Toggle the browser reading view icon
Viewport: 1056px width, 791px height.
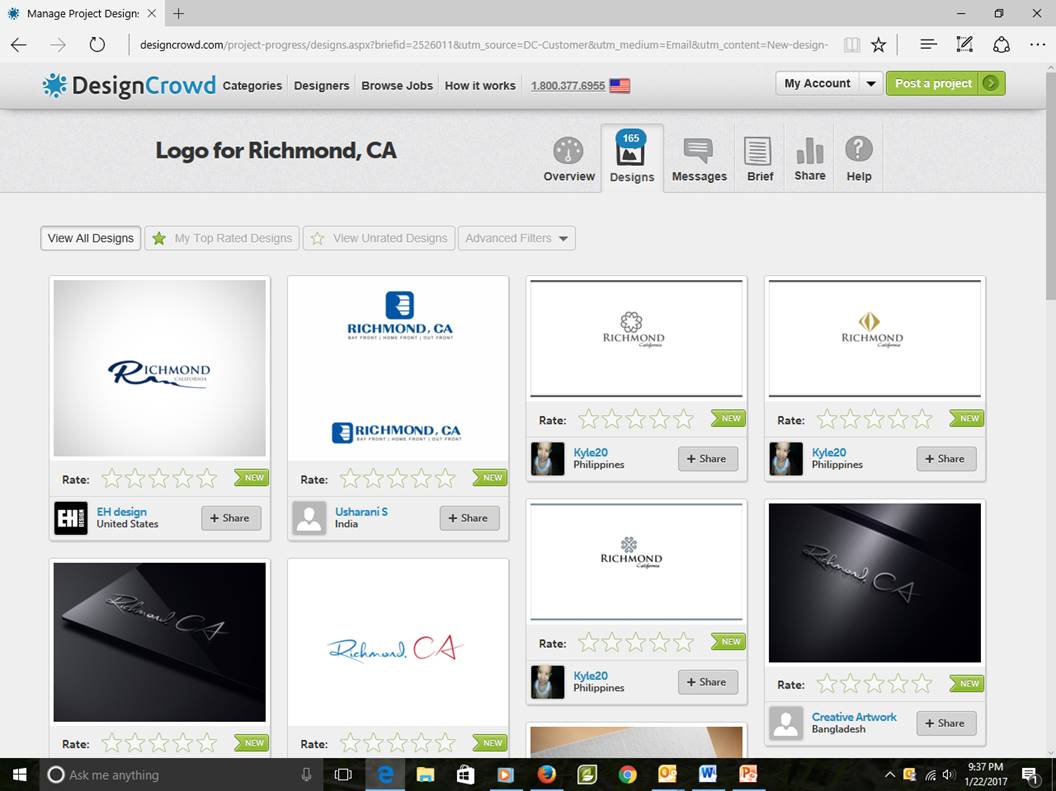click(852, 45)
